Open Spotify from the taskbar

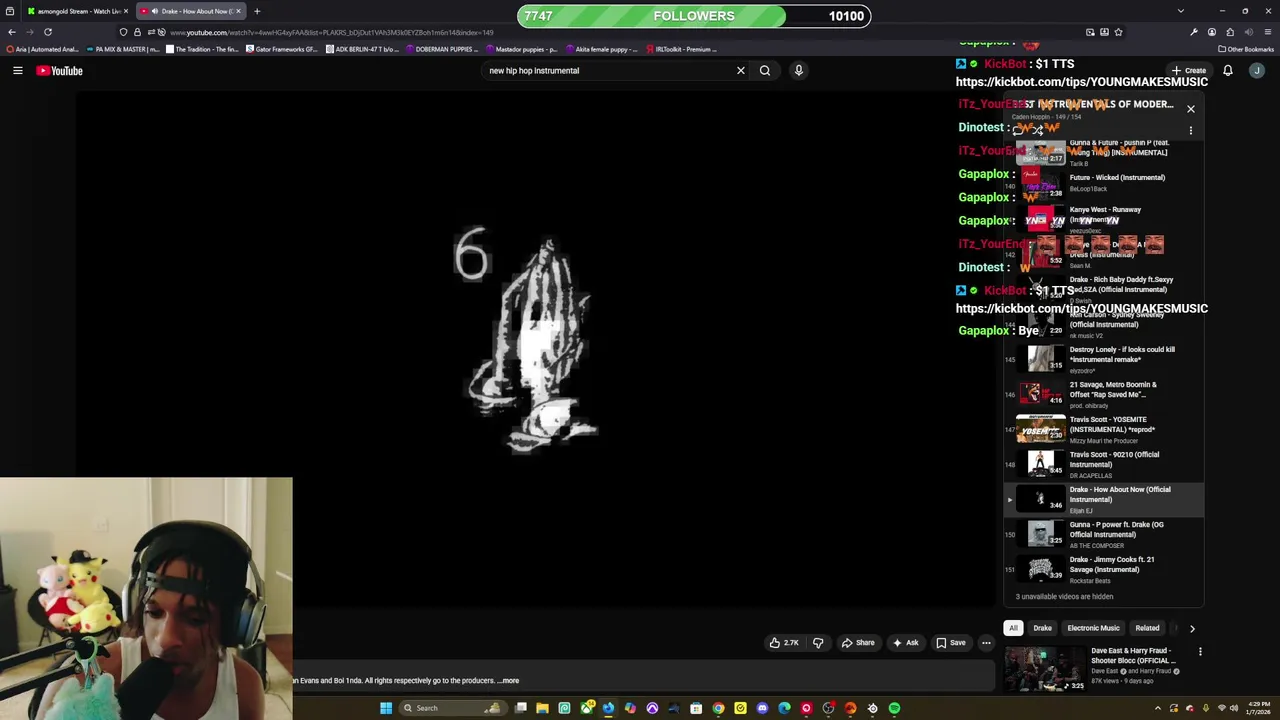894,708
